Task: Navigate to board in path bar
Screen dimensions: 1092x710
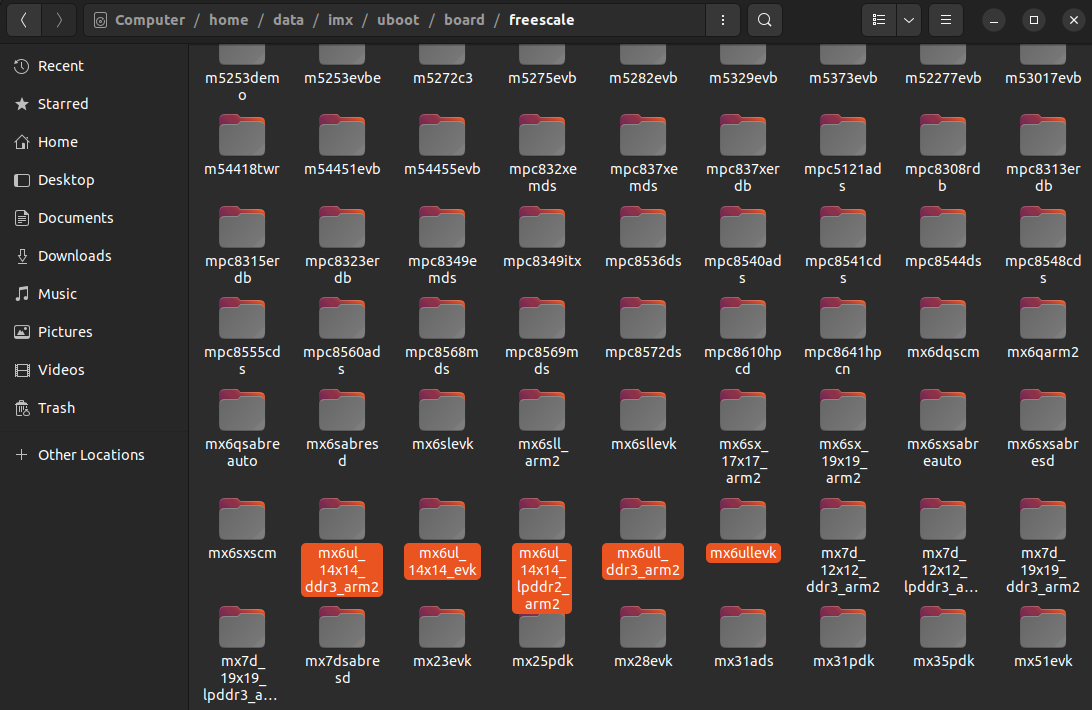Action: tap(465, 20)
